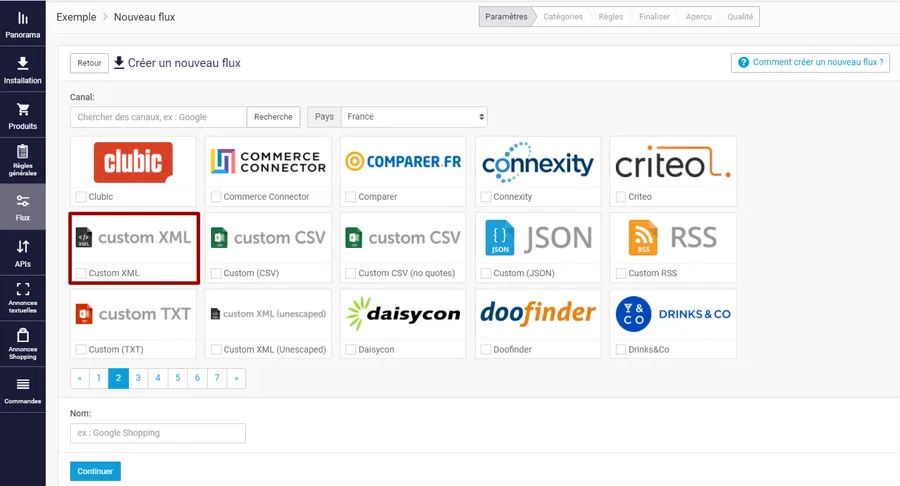Select the Paramètres step tab

506,17
